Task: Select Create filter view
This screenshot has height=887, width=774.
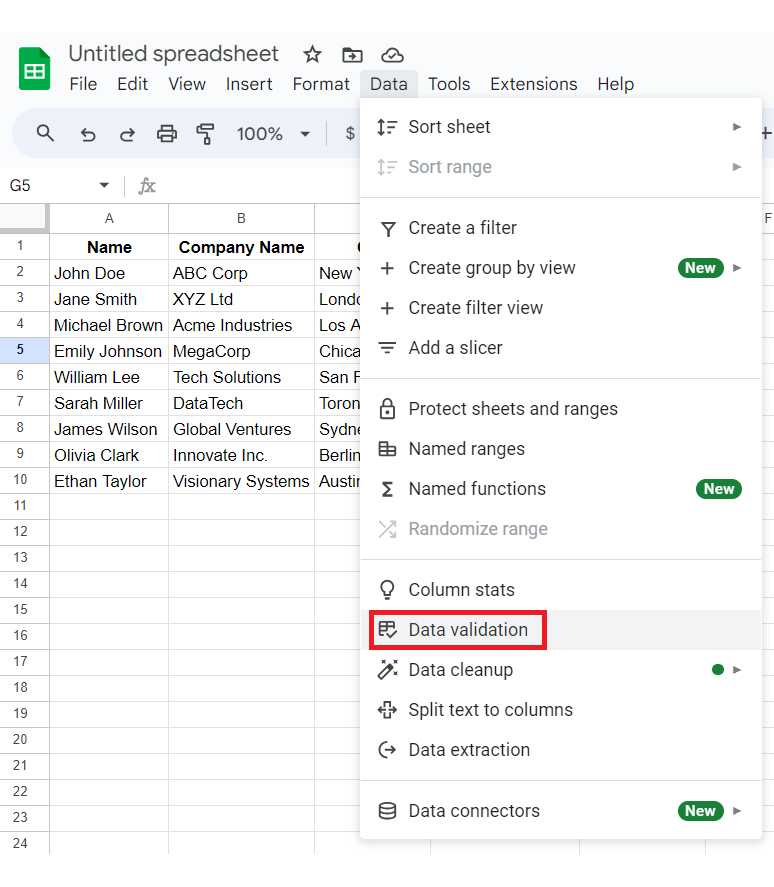Action: (561, 308)
